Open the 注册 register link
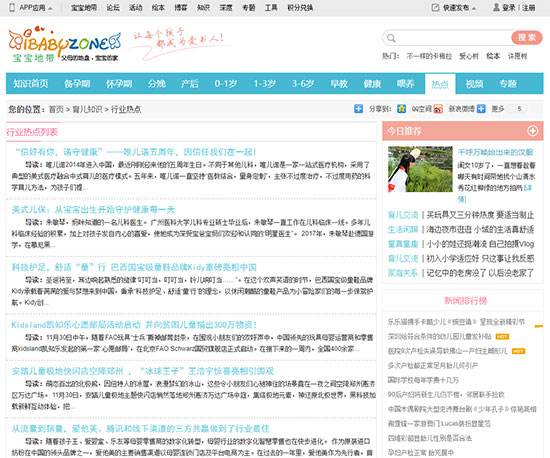Viewport: 550px width, 458px height. [x=528, y=8]
